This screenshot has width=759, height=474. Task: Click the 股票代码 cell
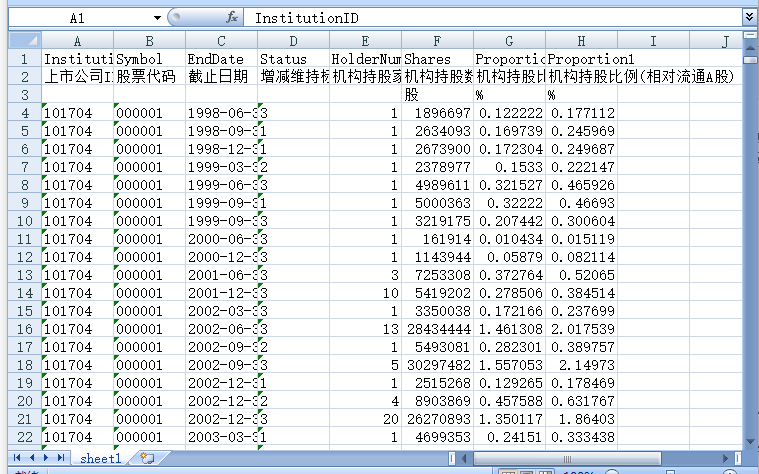150,76
